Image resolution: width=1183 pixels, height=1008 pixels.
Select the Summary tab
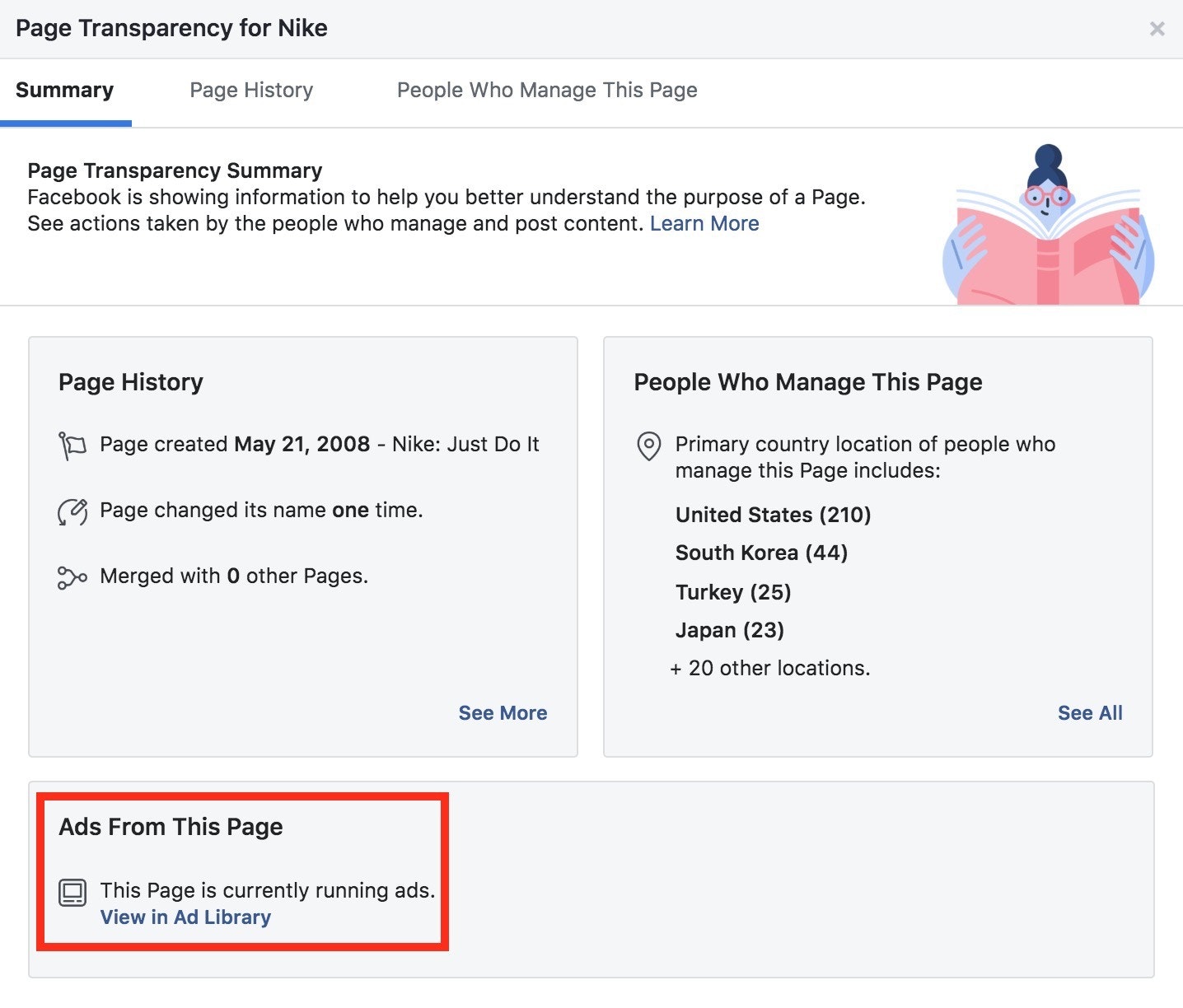pos(64,91)
